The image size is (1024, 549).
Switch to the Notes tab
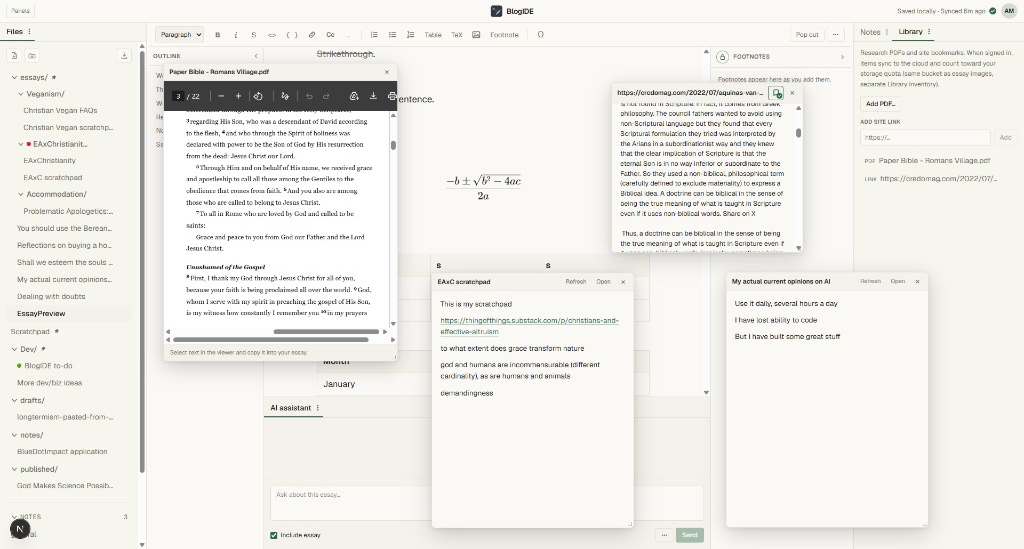tap(870, 32)
